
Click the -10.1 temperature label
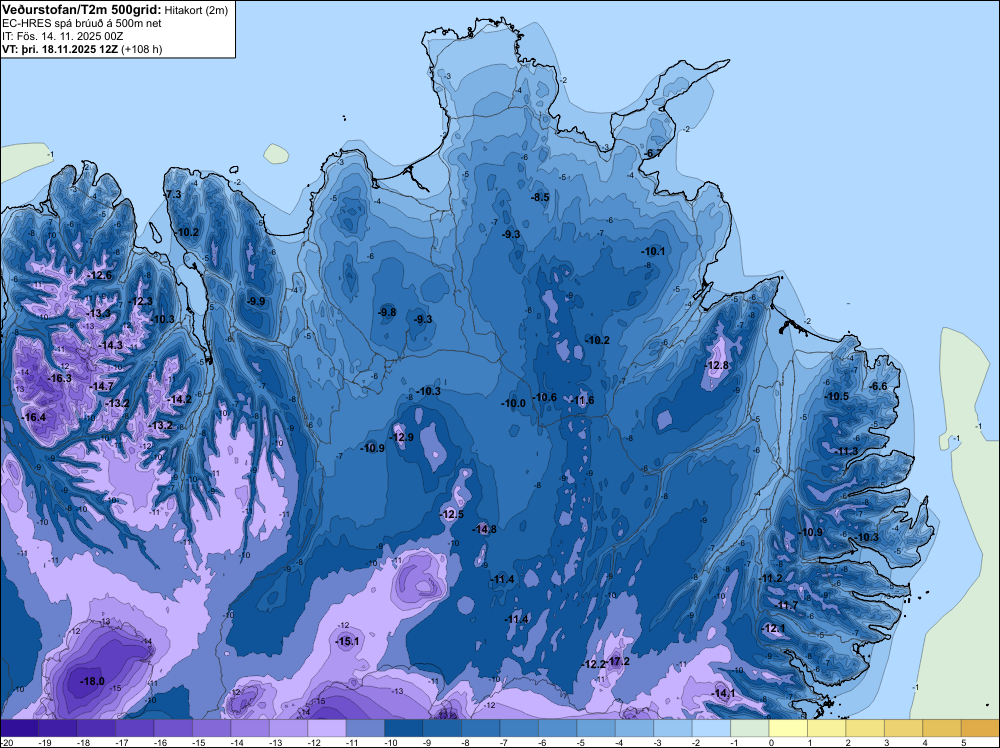[x=653, y=251]
